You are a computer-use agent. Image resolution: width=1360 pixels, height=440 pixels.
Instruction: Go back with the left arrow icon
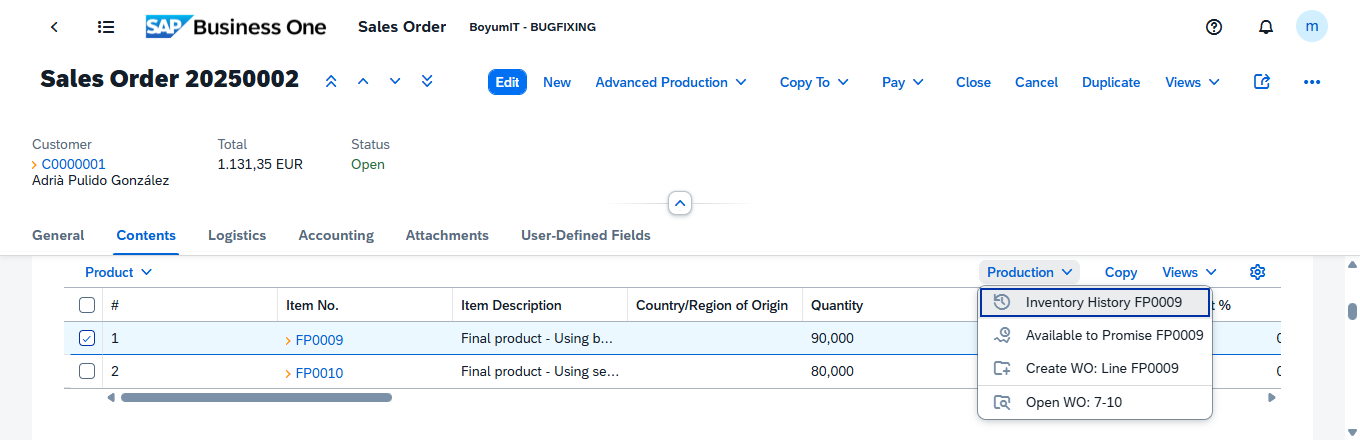(54, 27)
